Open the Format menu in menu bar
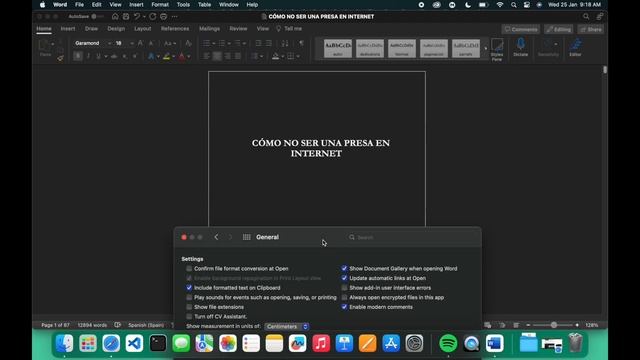The width and height of the screenshot is (640, 360). coord(160,5)
